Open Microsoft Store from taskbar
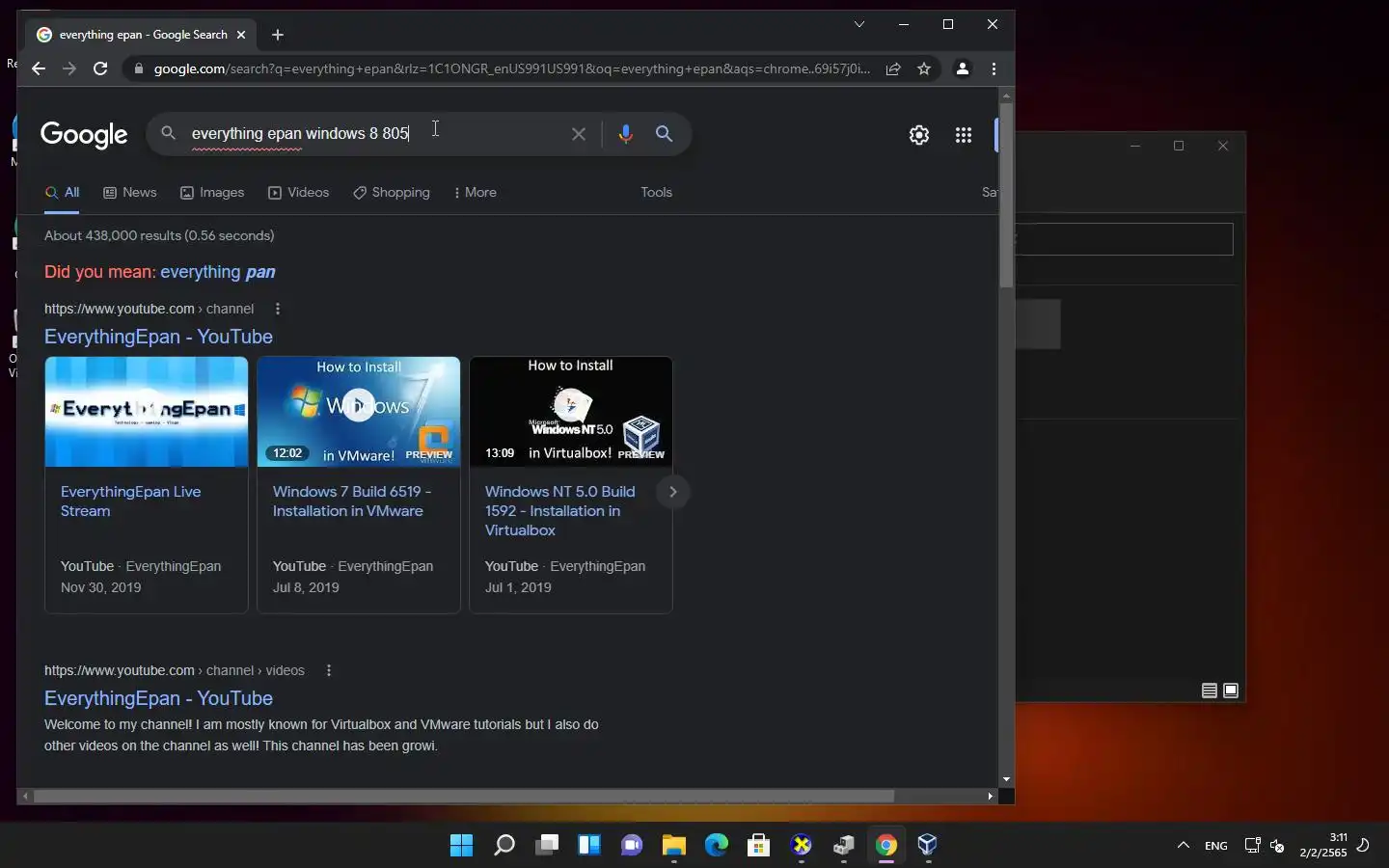Screen dimensions: 1389x868 tap(759, 846)
